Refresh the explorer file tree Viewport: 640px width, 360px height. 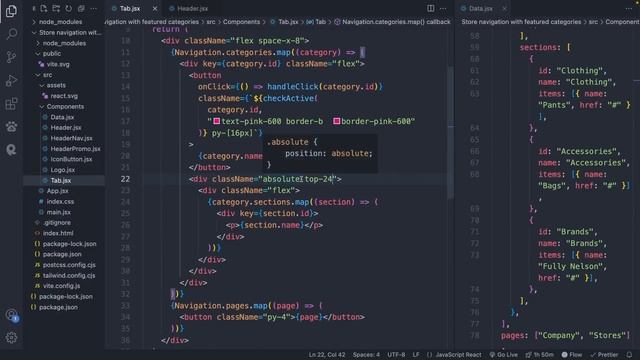point(69,9)
